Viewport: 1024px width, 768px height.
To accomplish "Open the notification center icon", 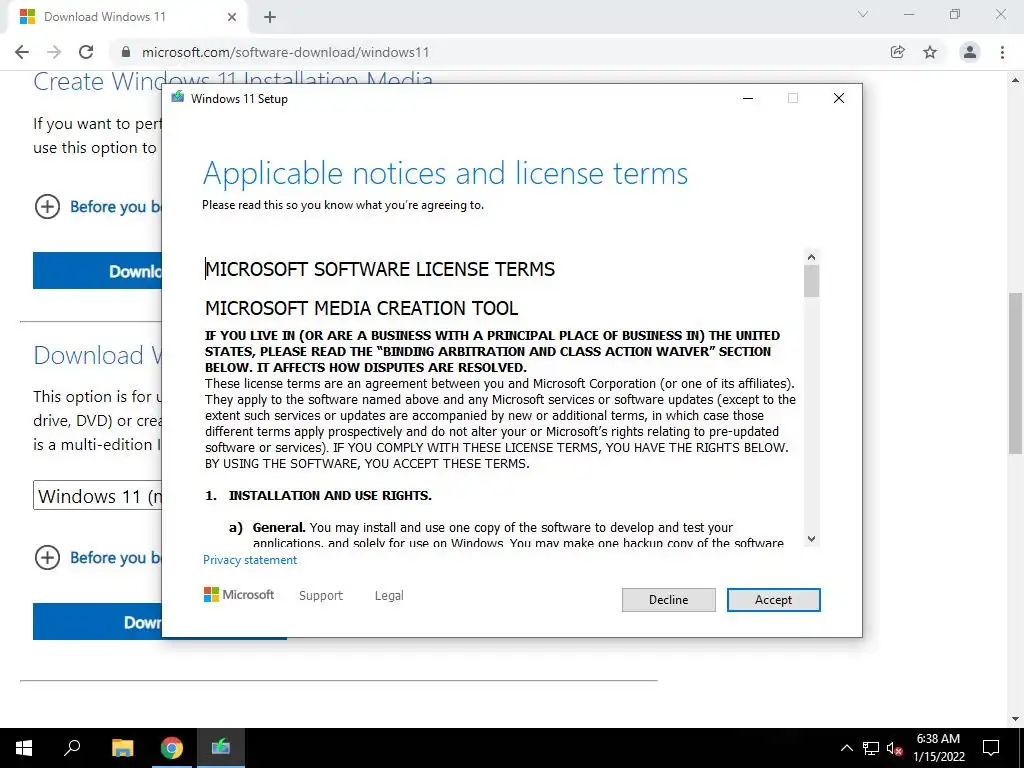I will click(991, 748).
